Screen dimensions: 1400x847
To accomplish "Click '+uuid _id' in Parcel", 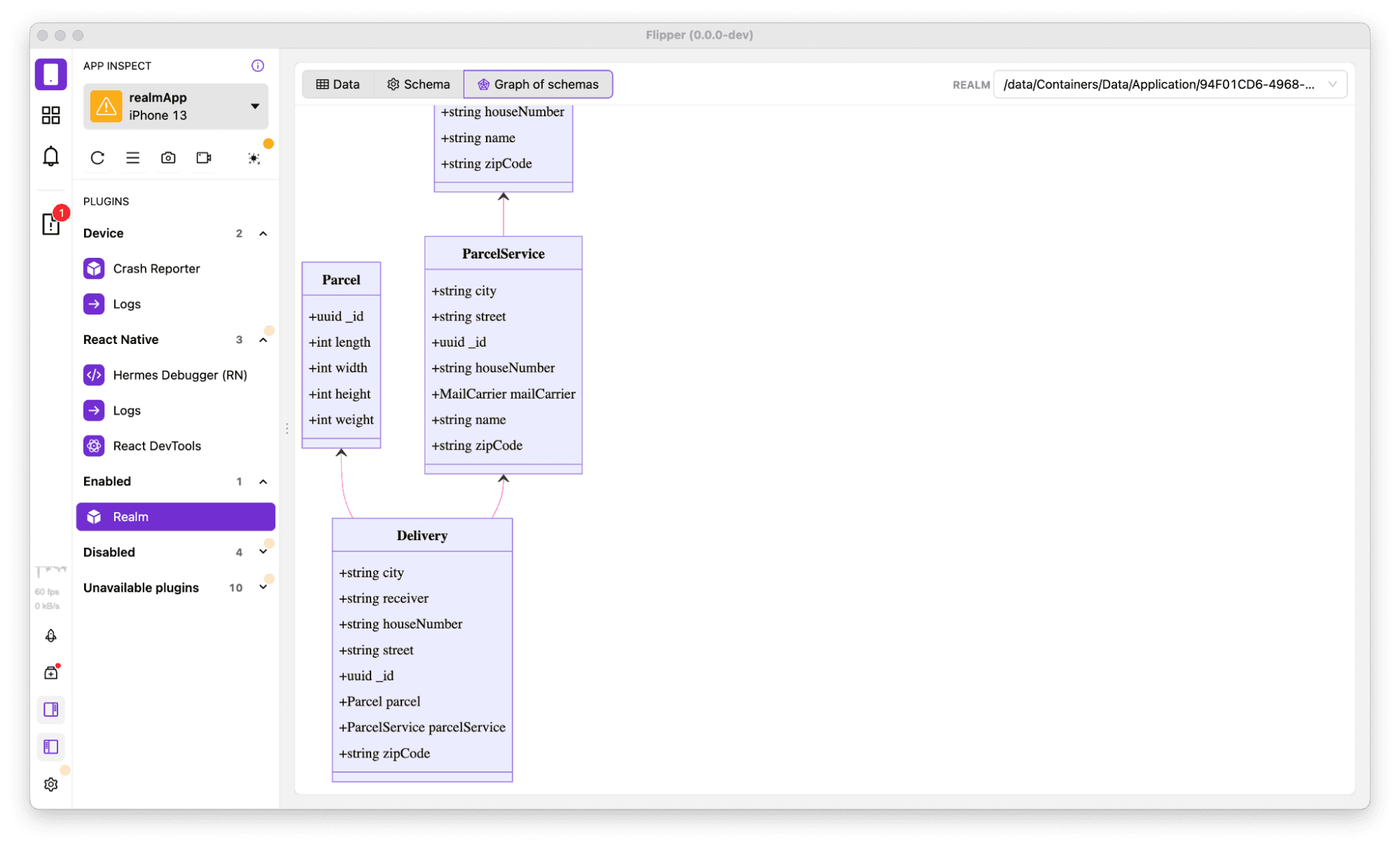I will (336, 316).
